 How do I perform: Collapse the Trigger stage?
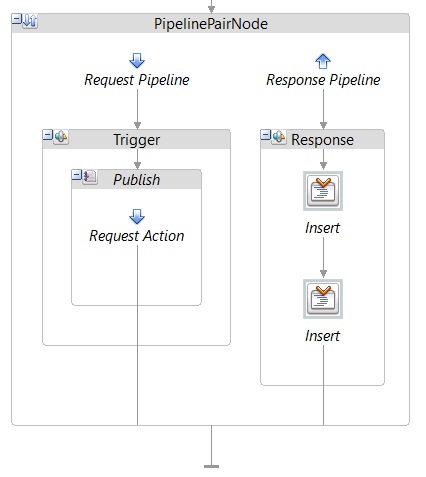click(48, 135)
